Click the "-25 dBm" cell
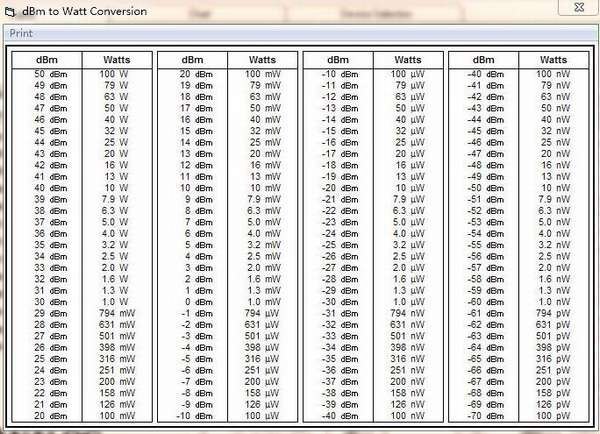Image resolution: width=600 pixels, height=434 pixels. click(340, 245)
